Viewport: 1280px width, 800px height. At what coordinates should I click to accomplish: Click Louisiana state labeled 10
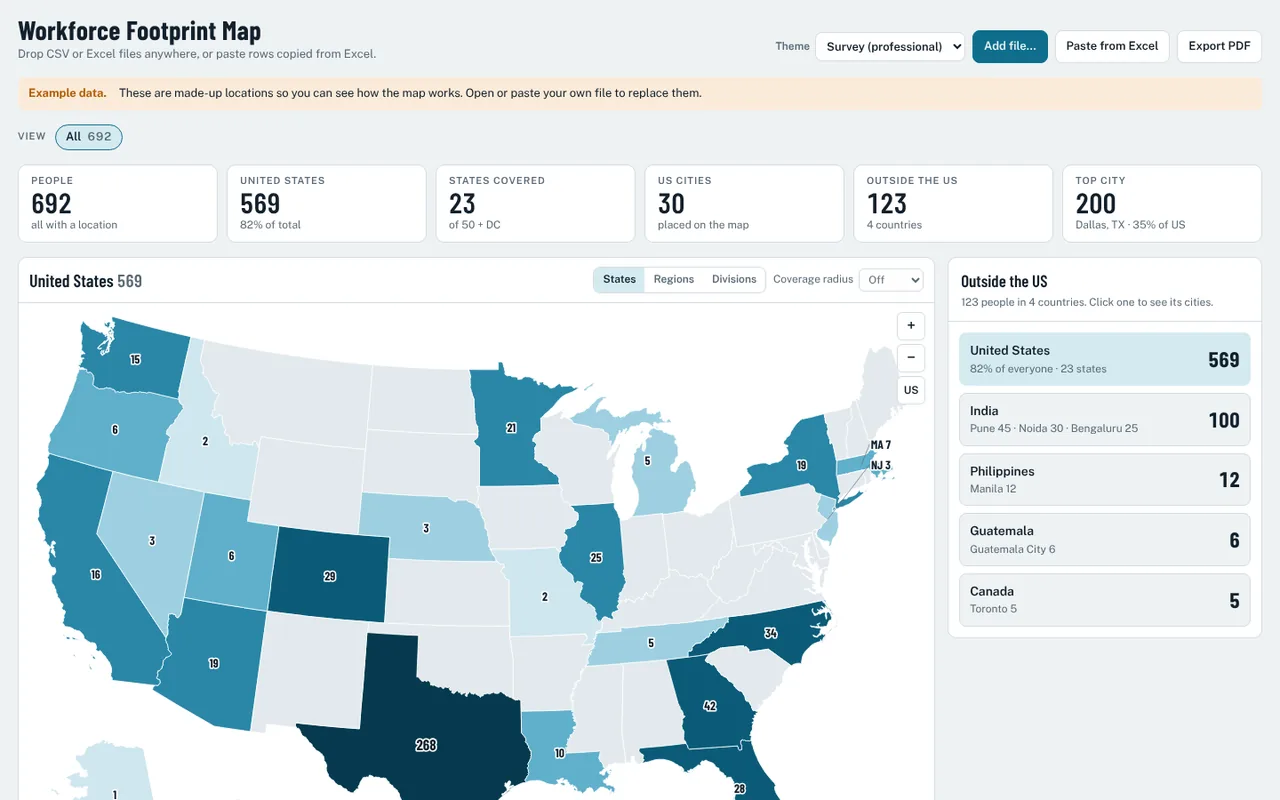point(559,753)
